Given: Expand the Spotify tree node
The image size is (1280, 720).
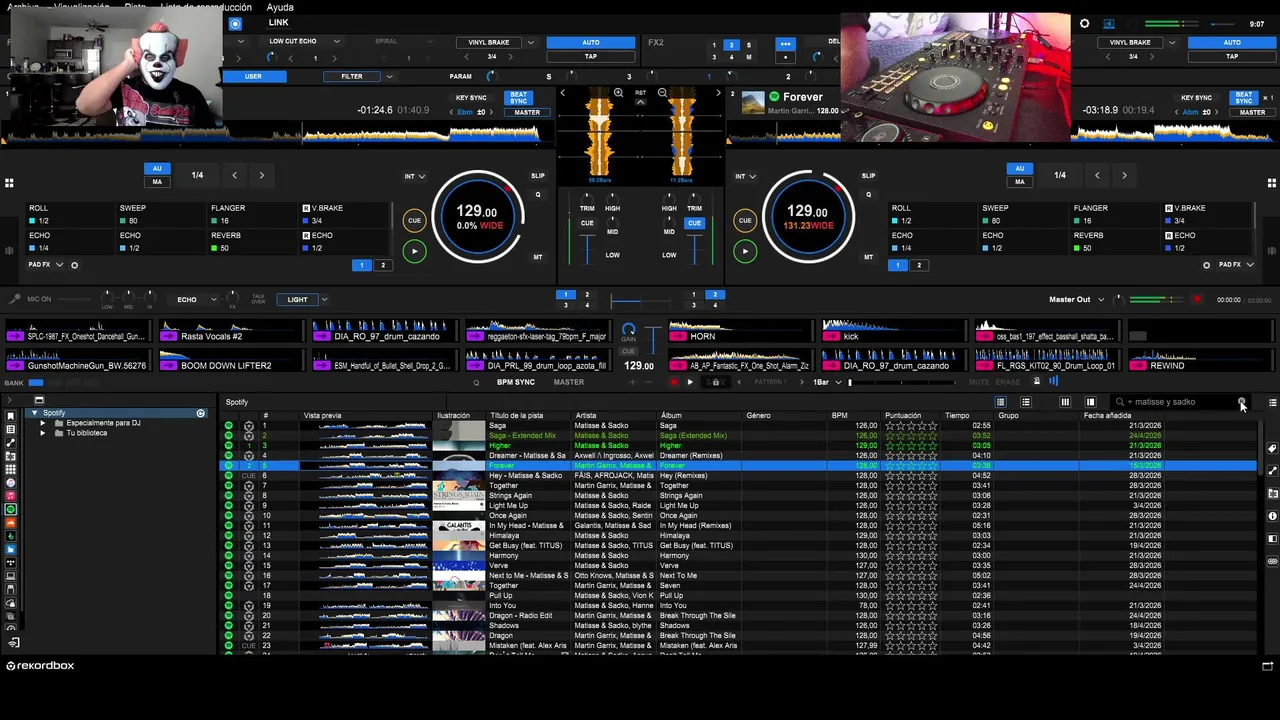Looking at the screenshot, I should click(x=35, y=413).
